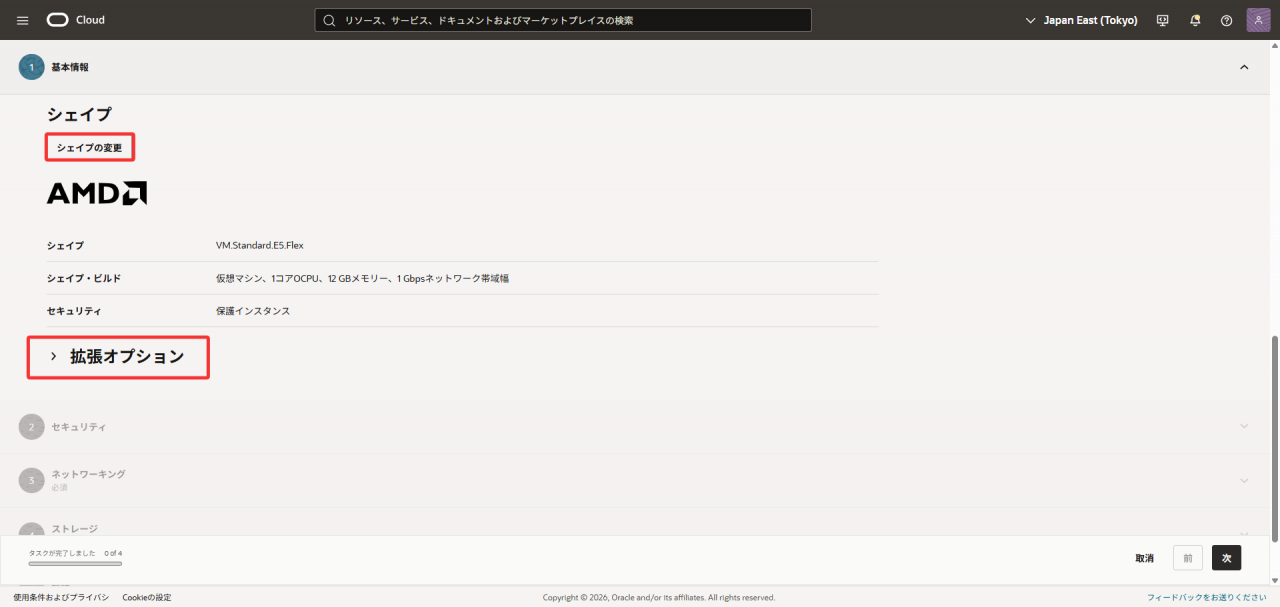Click the 取消 cancel button

coord(1144,558)
